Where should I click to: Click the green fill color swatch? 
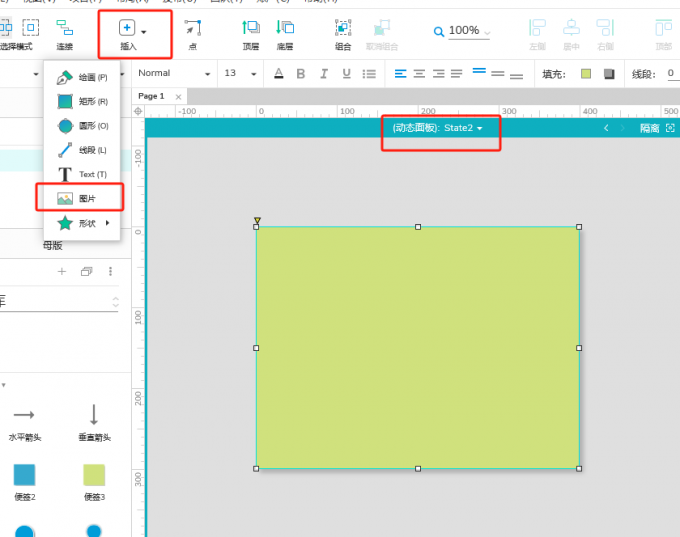[586, 74]
